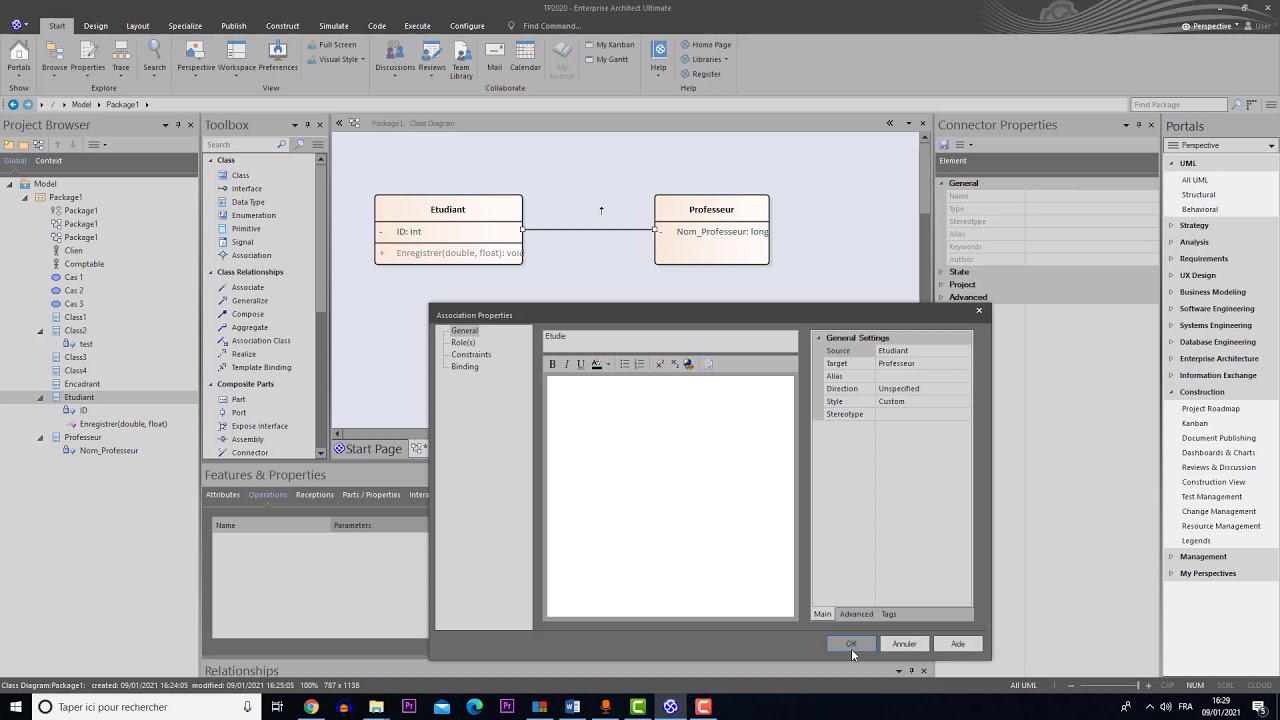Open the Calendar ribbon icon

coord(525,57)
